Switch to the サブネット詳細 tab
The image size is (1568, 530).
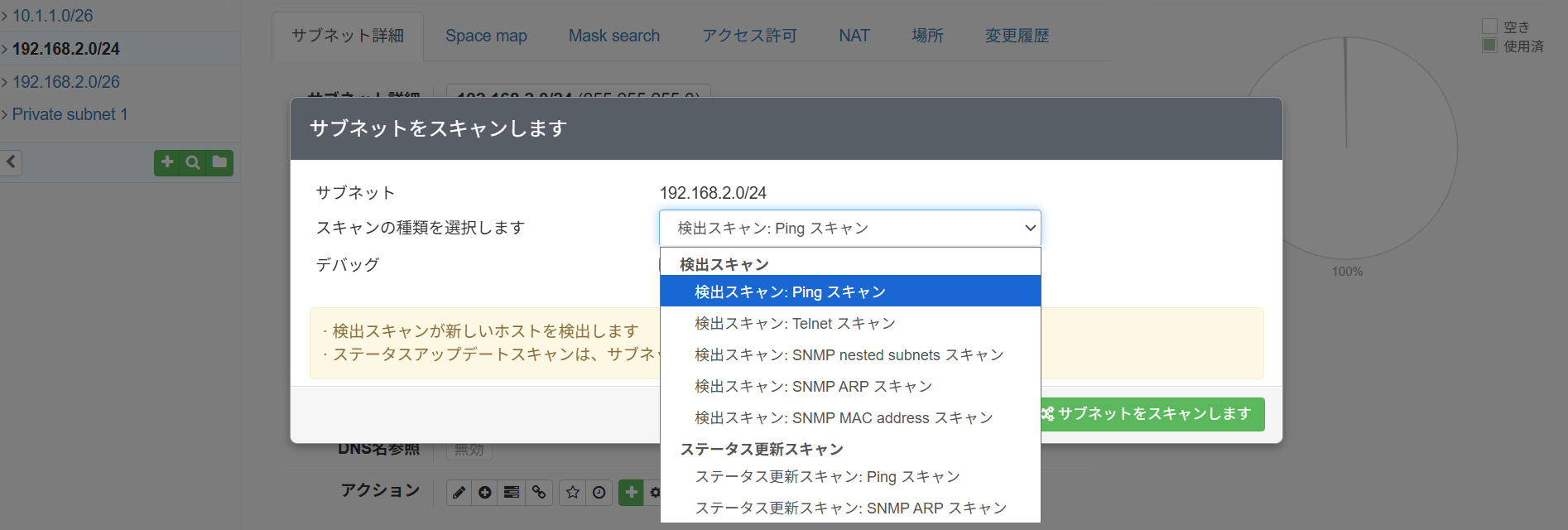(x=348, y=36)
